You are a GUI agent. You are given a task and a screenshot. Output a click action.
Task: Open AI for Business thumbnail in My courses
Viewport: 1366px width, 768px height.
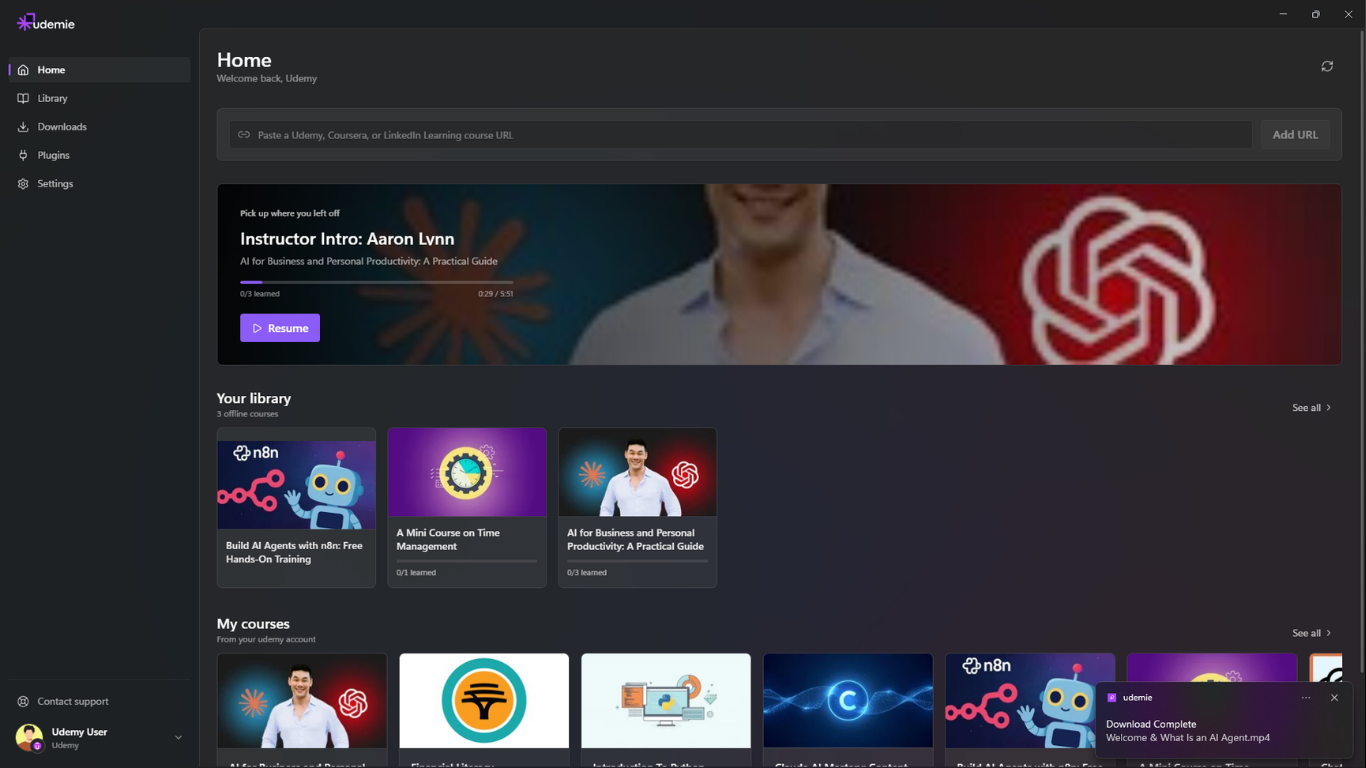(x=302, y=701)
